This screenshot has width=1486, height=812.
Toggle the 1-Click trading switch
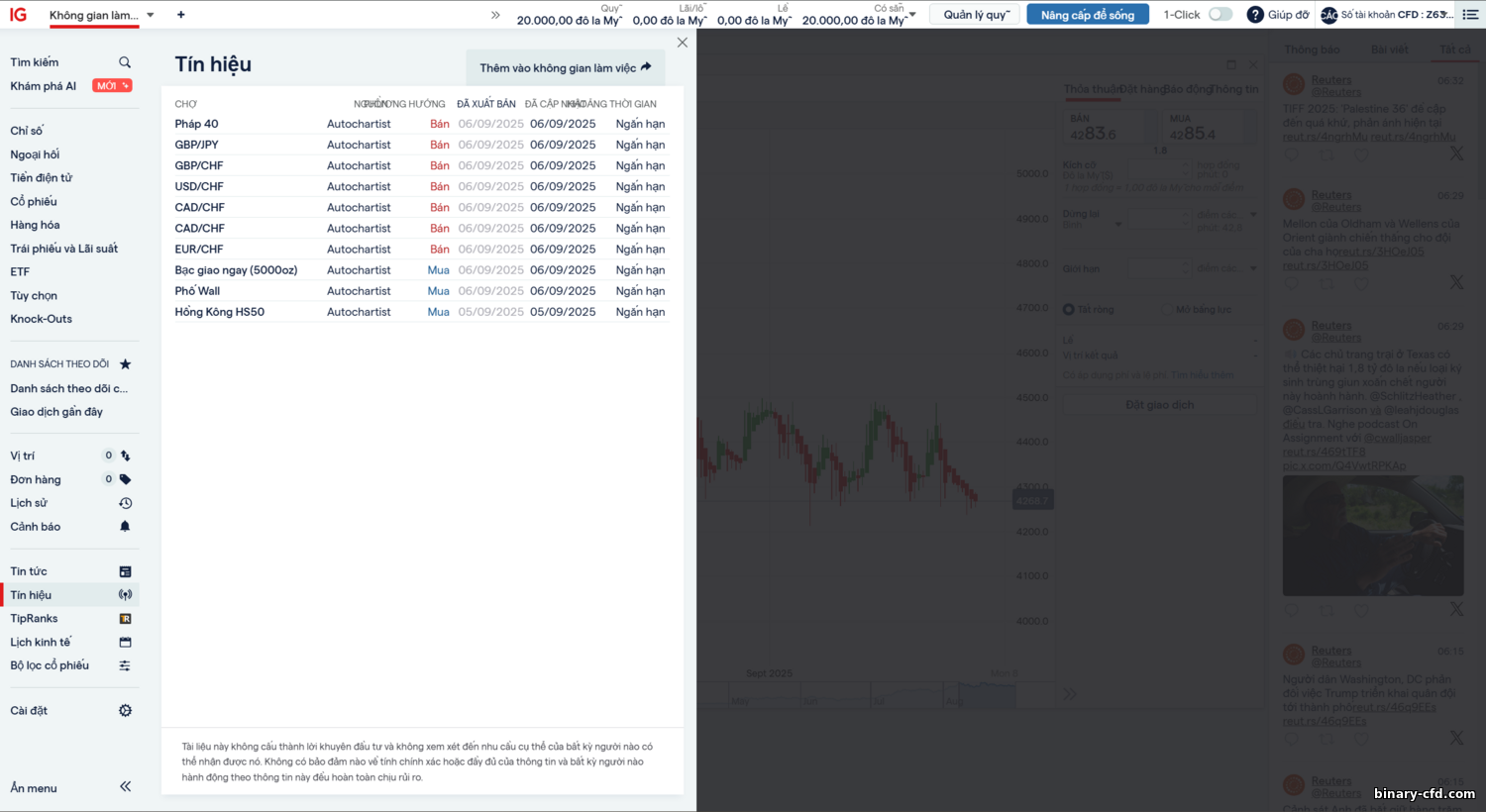pos(1221,15)
